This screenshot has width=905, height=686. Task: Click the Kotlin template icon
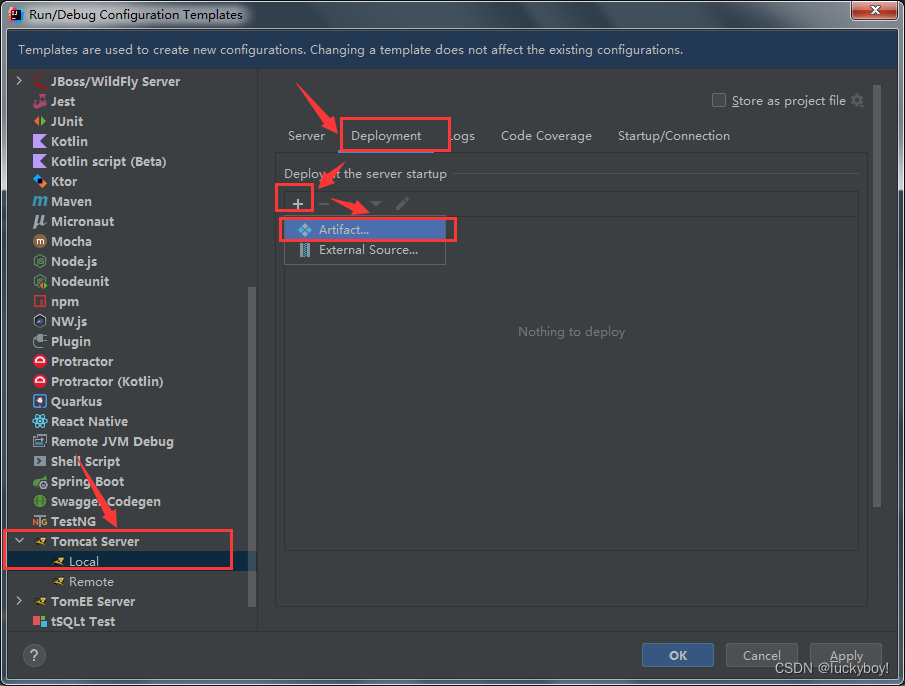point(40,141)
